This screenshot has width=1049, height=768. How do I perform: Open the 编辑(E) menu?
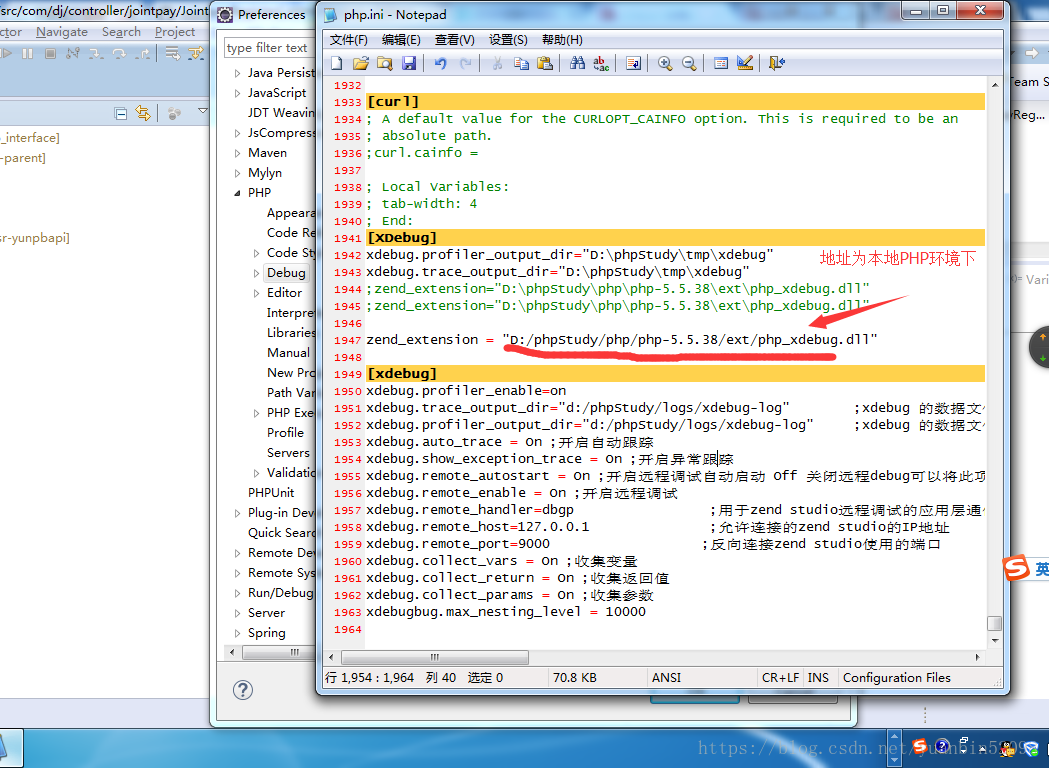click(401, 39)
